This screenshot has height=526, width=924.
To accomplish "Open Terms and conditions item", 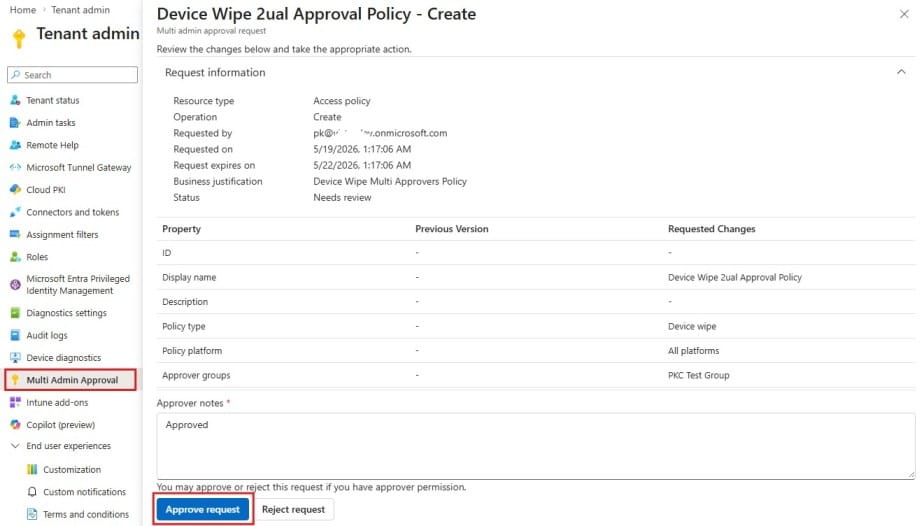I will tap(85, 514).
